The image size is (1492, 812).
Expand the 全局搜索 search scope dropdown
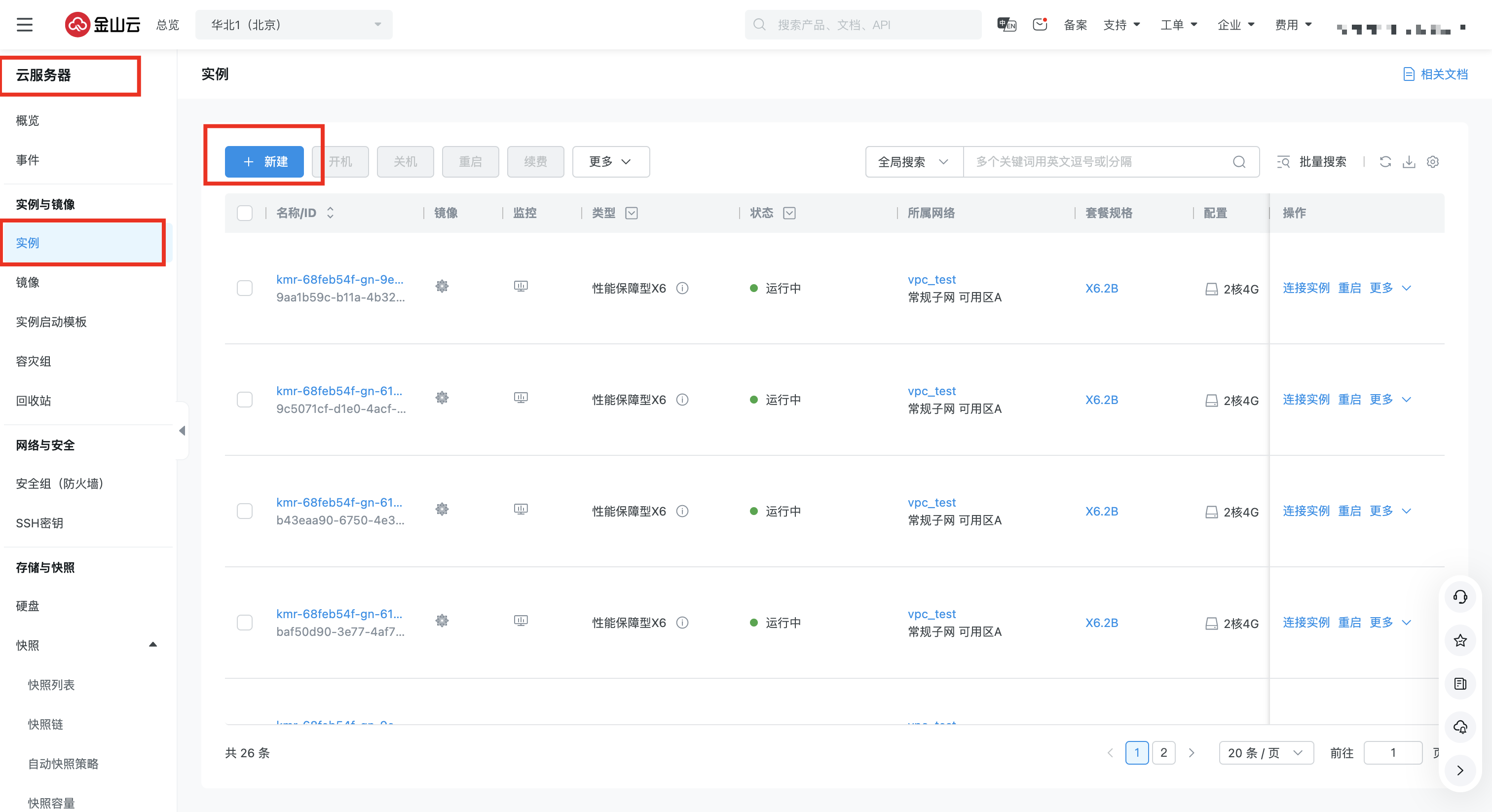pos(913,162)
